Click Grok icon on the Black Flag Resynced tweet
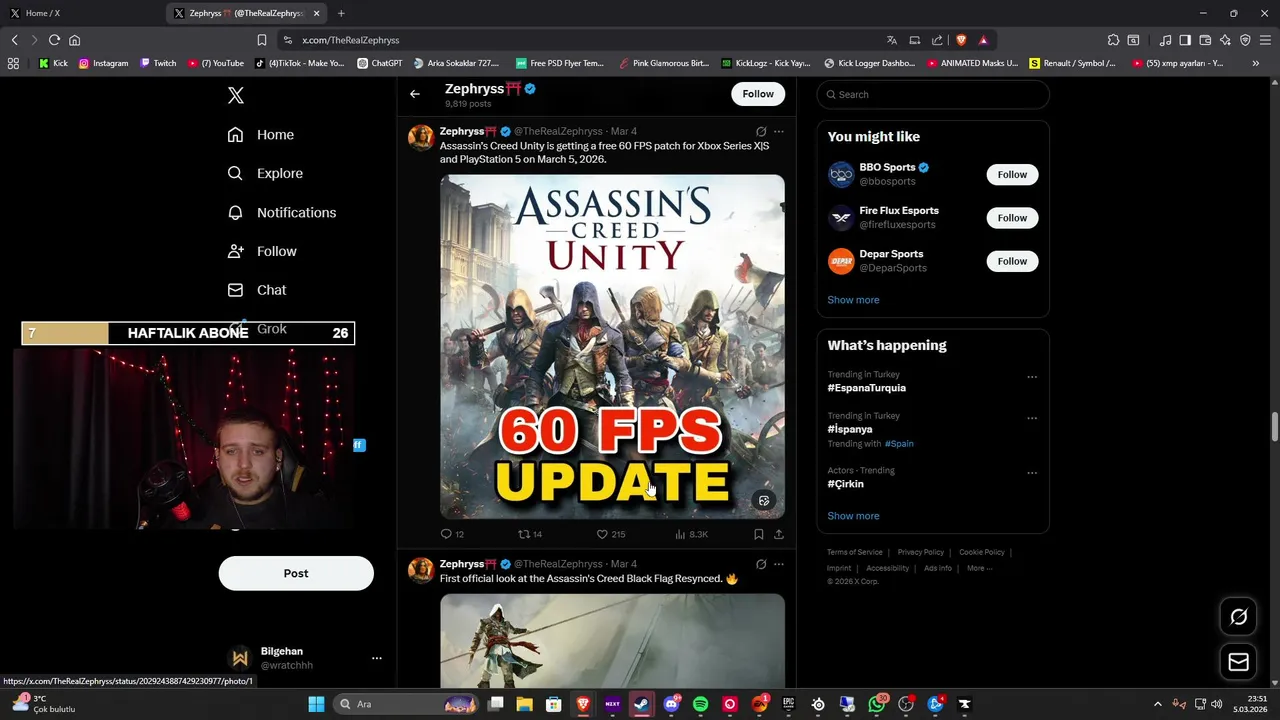Image resolution: width=1280 pixels, height=720 pixels. point(761,564)
